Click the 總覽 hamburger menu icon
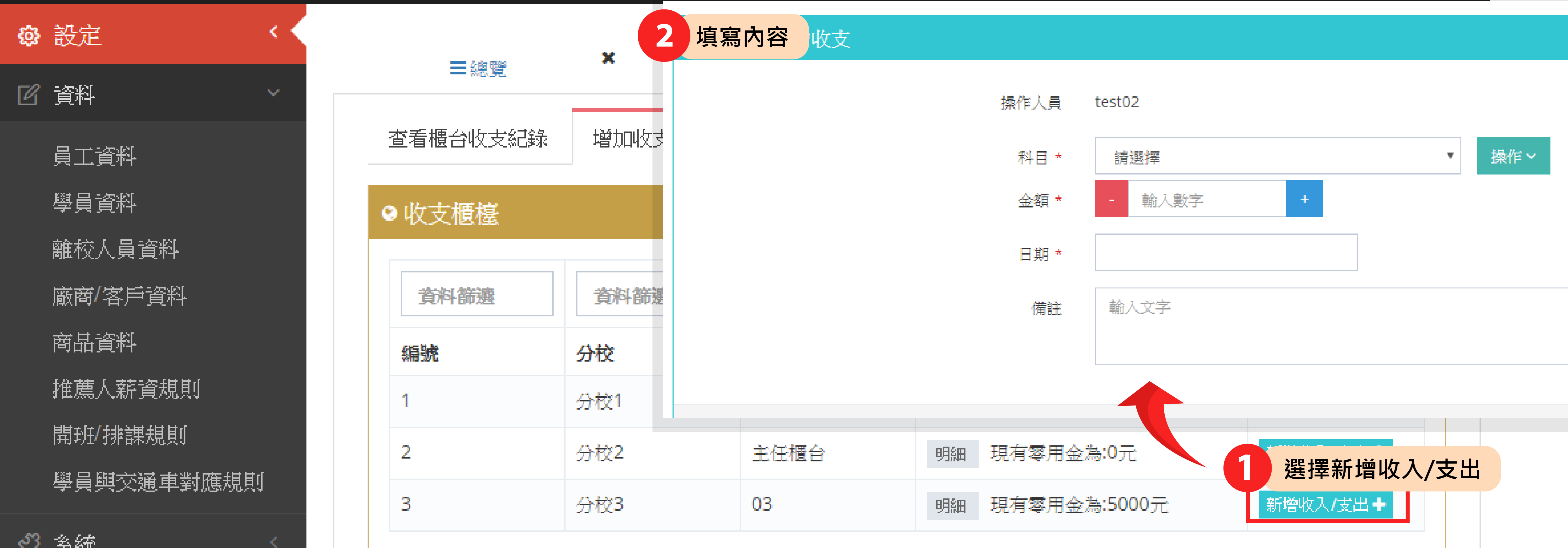Image resolution: width=1568 pixels, height=548 pixels. [457, 68]
